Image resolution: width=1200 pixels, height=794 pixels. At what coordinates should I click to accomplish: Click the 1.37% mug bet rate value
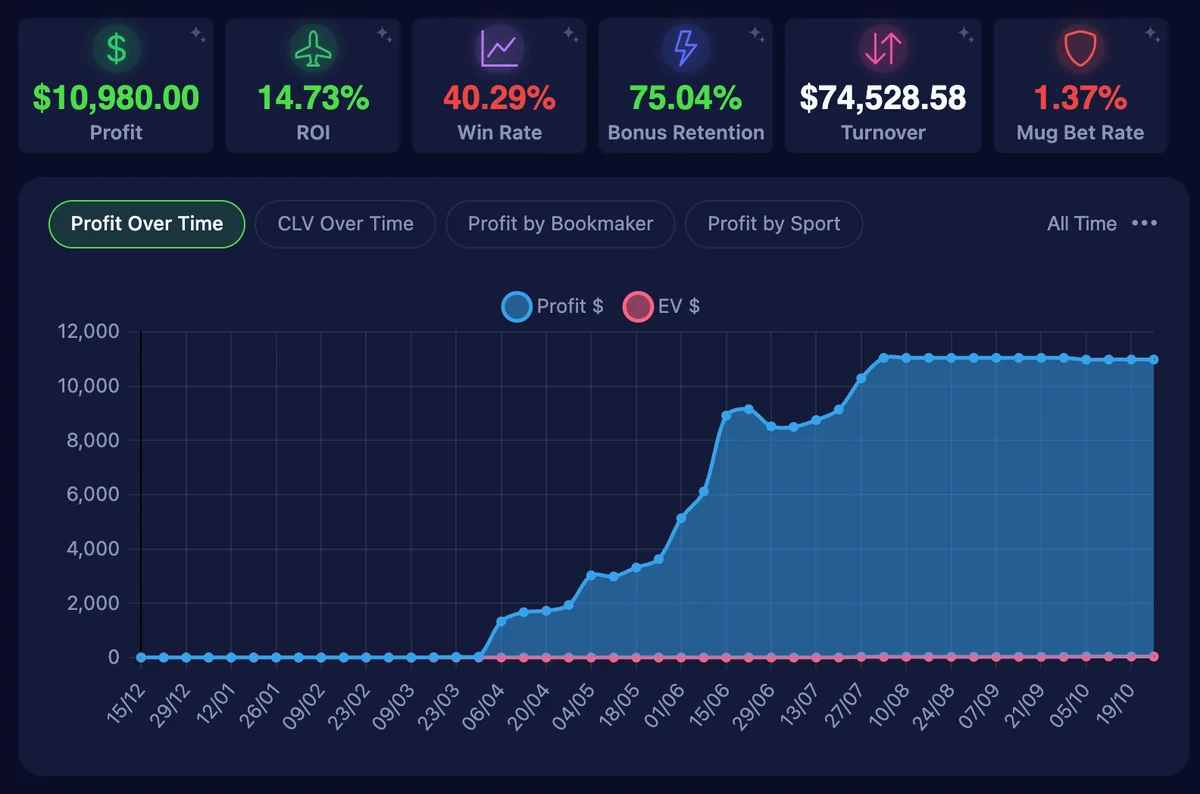(1080, 98)
